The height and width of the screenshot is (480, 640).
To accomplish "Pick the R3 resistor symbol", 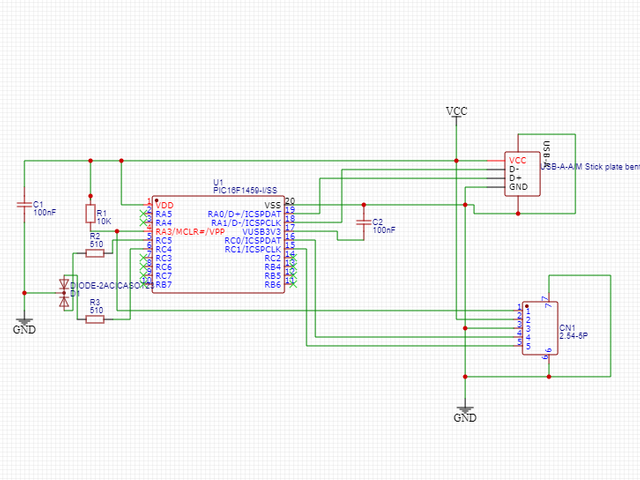I will click(x=96, y=320).
